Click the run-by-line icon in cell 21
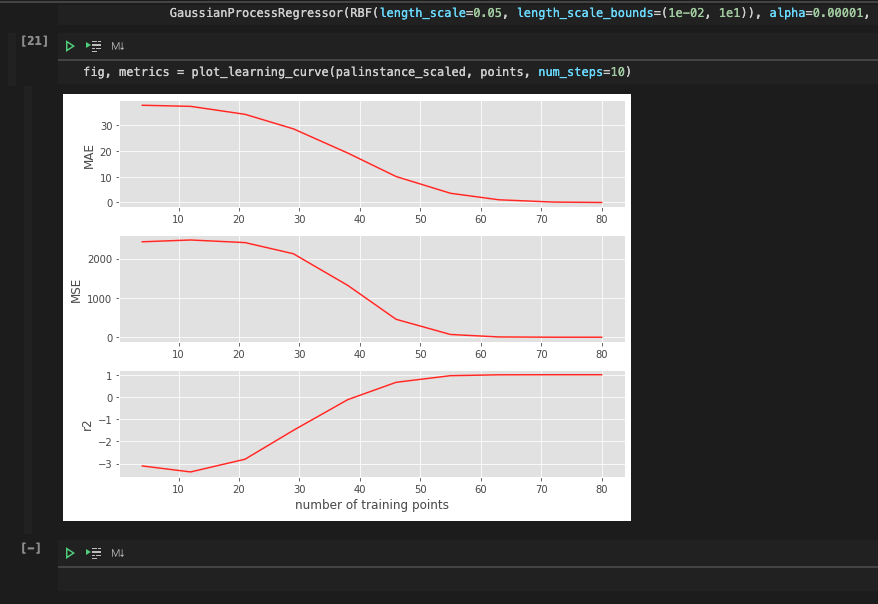 tap(94, 46)
